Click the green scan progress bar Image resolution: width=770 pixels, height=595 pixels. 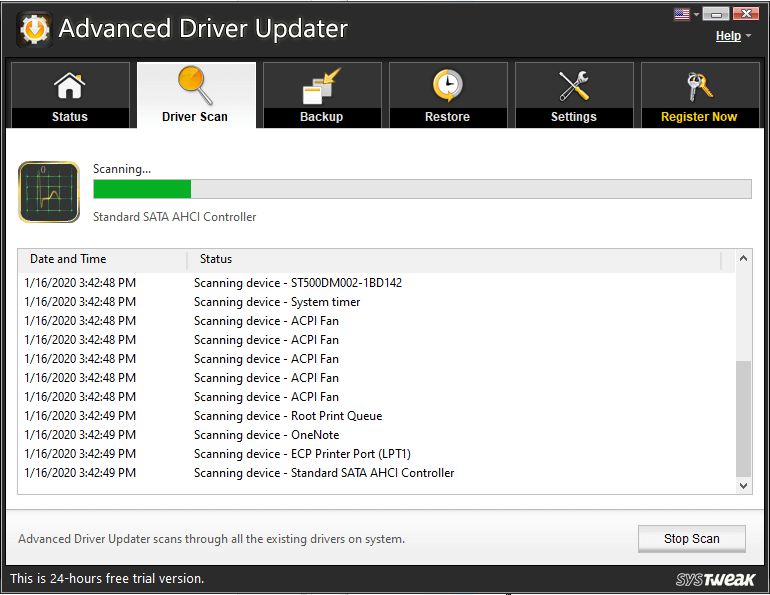[422, 189]
